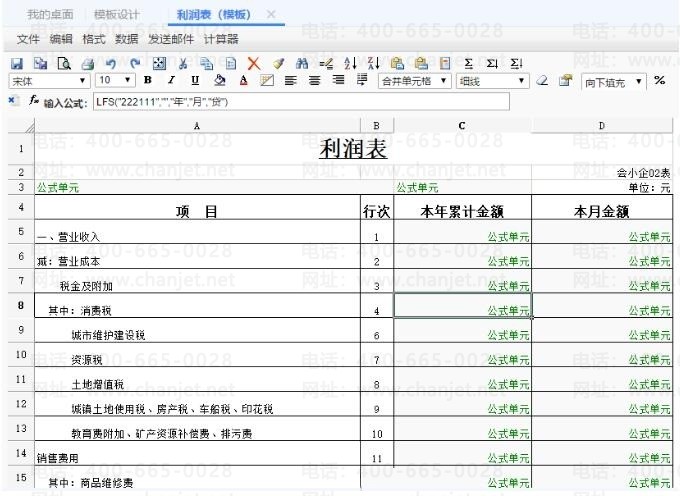Click the 销售费用 cell
The image size is (680, 496).
click(x=197, y=454)
